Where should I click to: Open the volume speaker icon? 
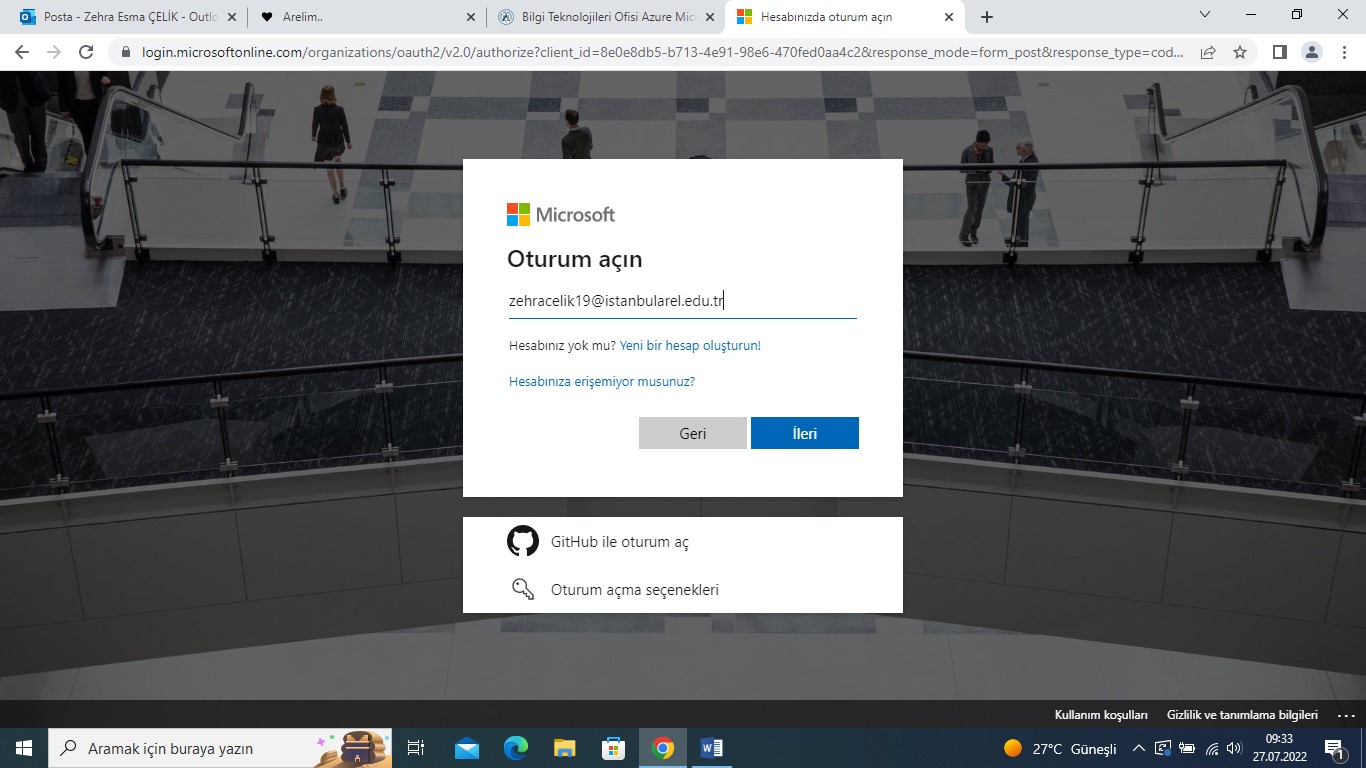(1234, 748)
